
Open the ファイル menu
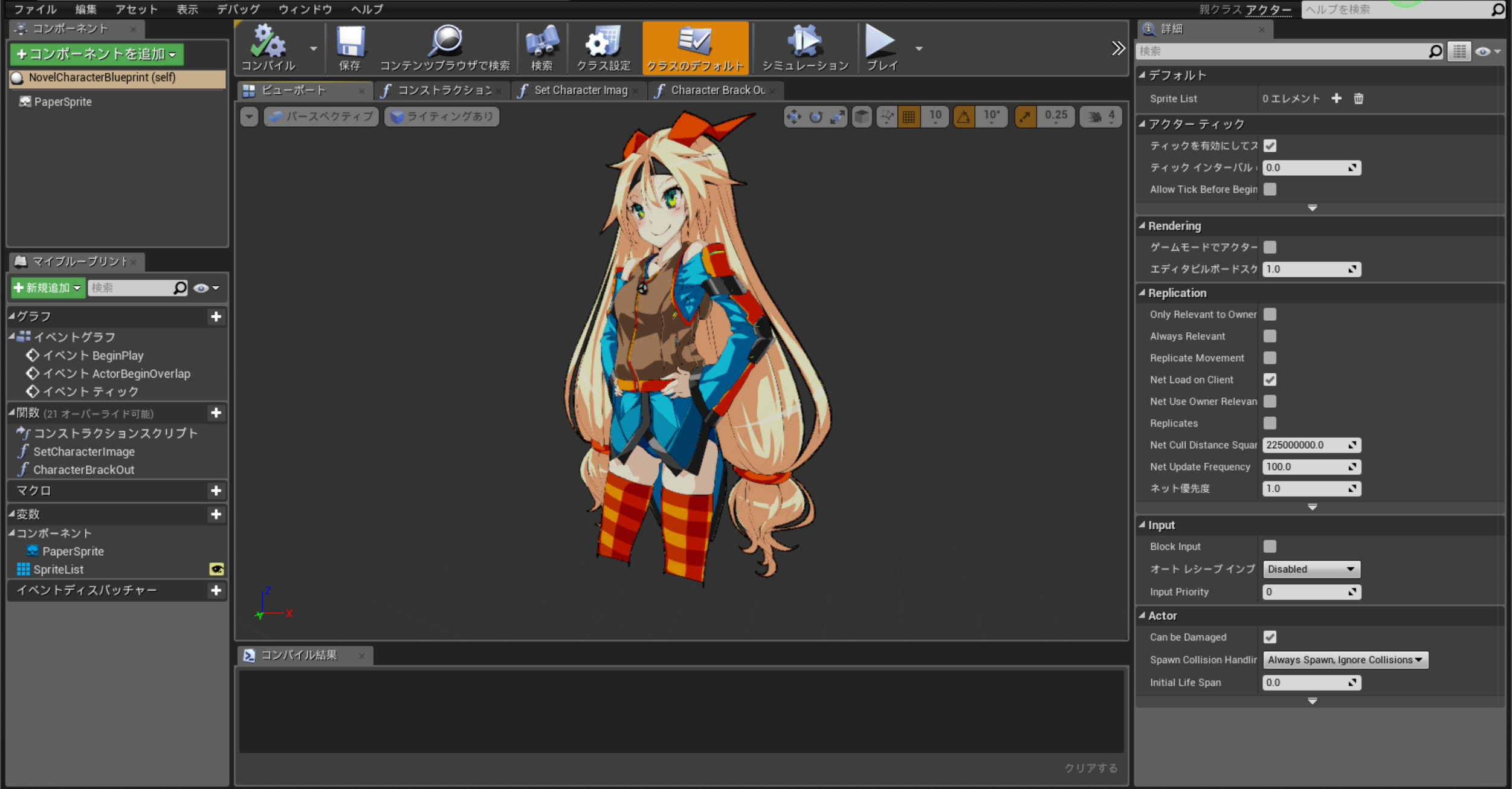tap(35, 9)
